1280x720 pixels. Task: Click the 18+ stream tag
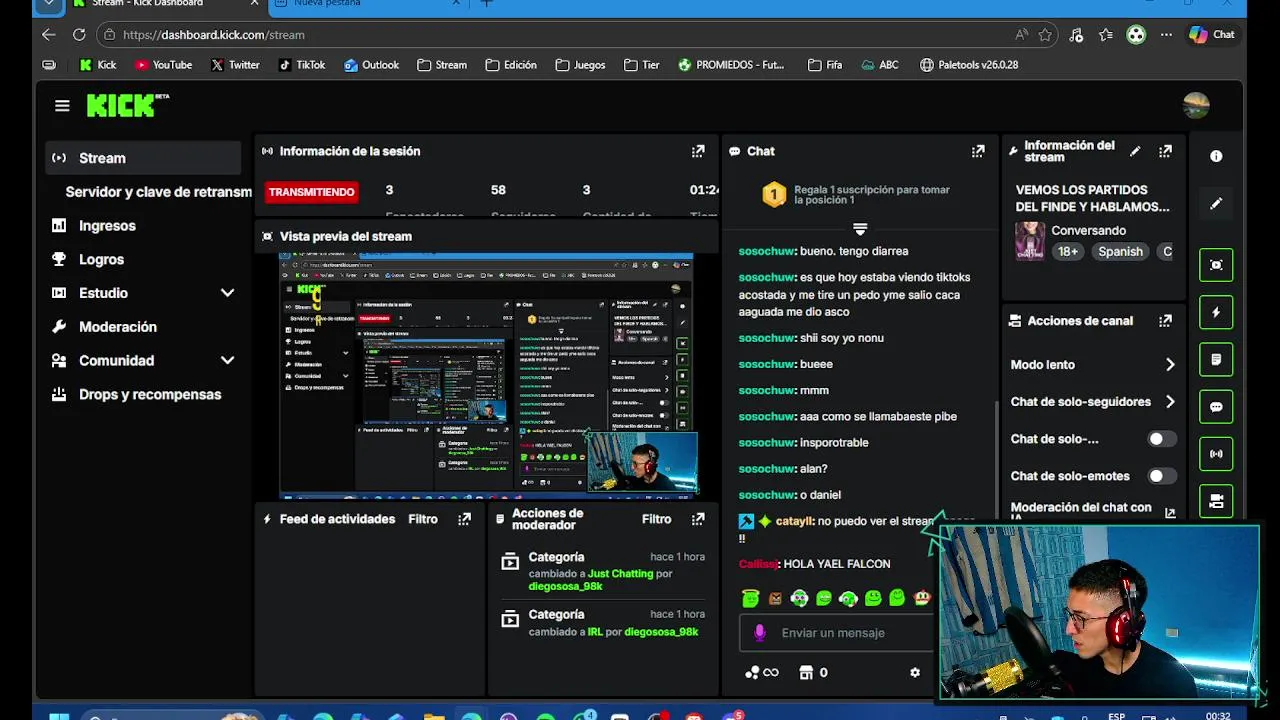tap(1068, 252)
